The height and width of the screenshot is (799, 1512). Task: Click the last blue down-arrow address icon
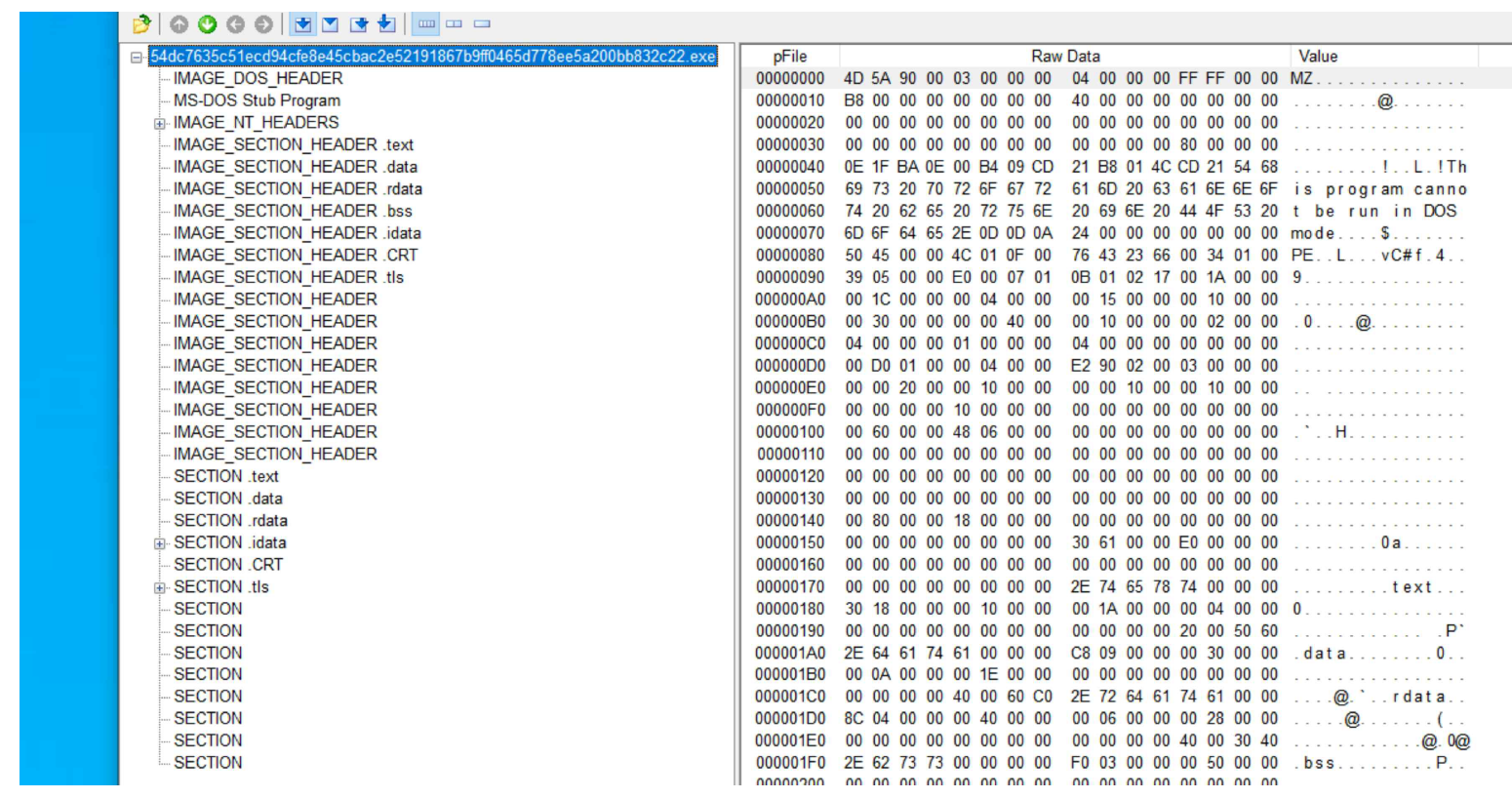point(386,24)
